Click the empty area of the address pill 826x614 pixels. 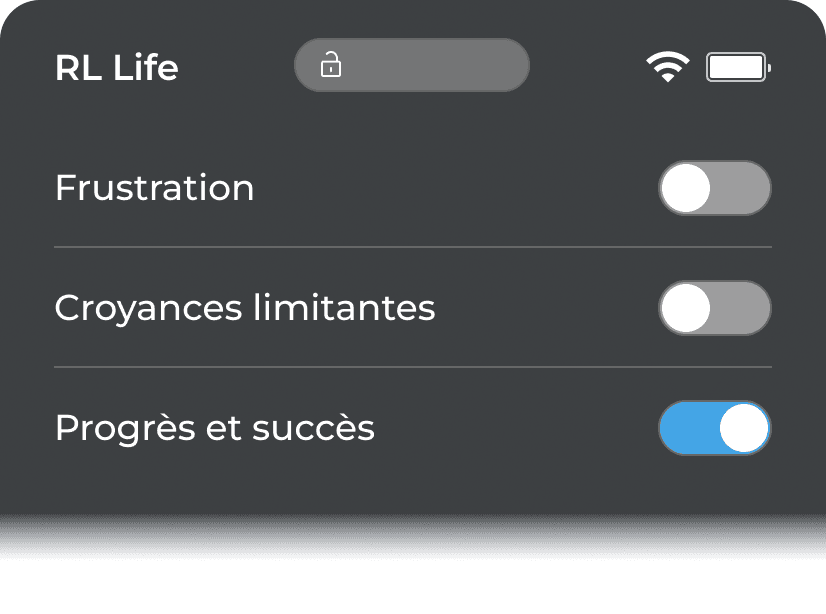(440, 66)
